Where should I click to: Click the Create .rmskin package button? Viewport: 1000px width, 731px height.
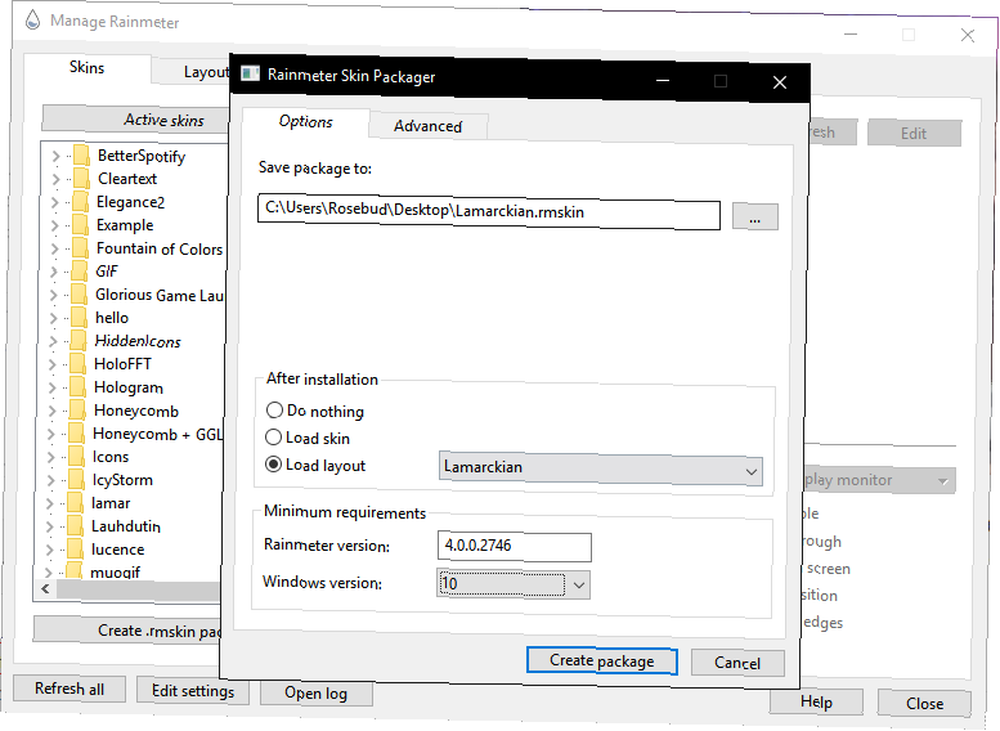(129, 630)
